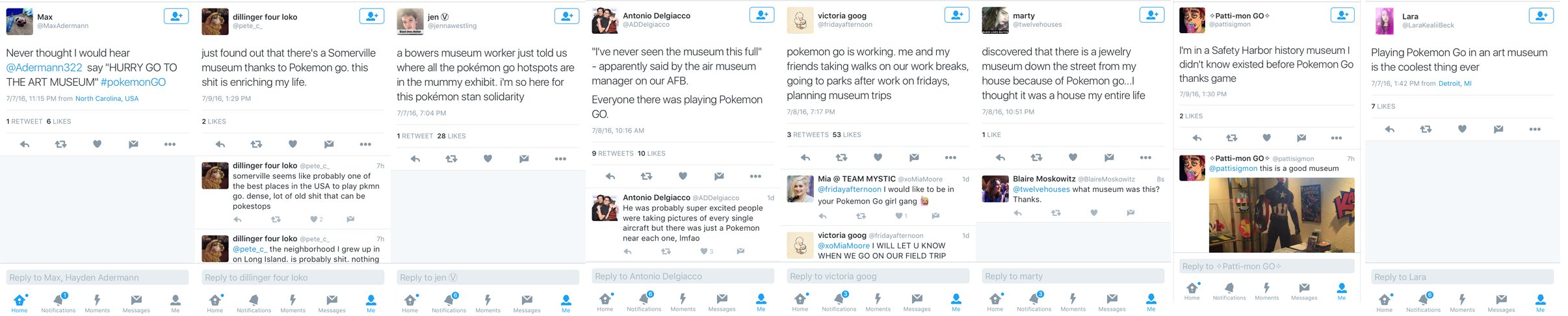This screenshot has width=1568, height=316.
Task: Send Antonio Delgiacco's main tweet via direct message
Action: coord(719,176)
